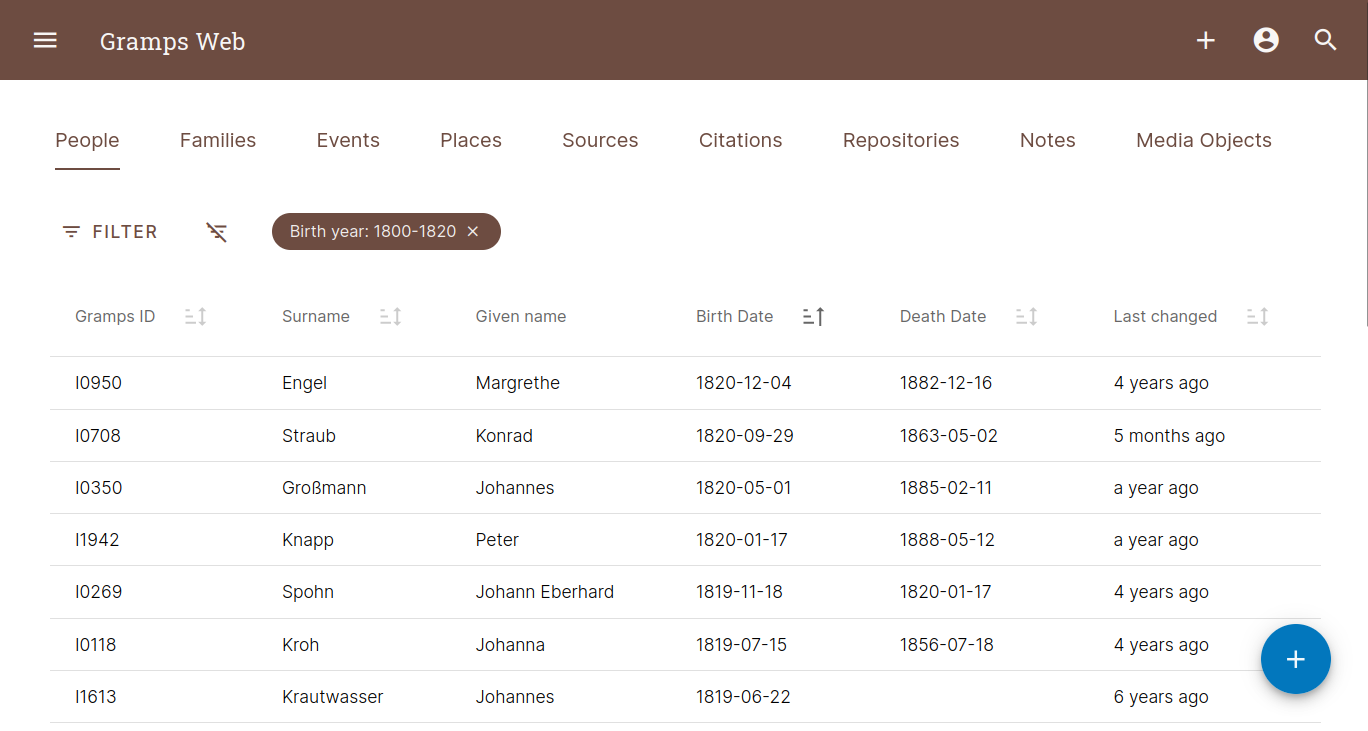Viewport: 1368px width, 731px height.
Task: Select the Johann Eberhard Spohn row
Action: (x=544, y=592)
